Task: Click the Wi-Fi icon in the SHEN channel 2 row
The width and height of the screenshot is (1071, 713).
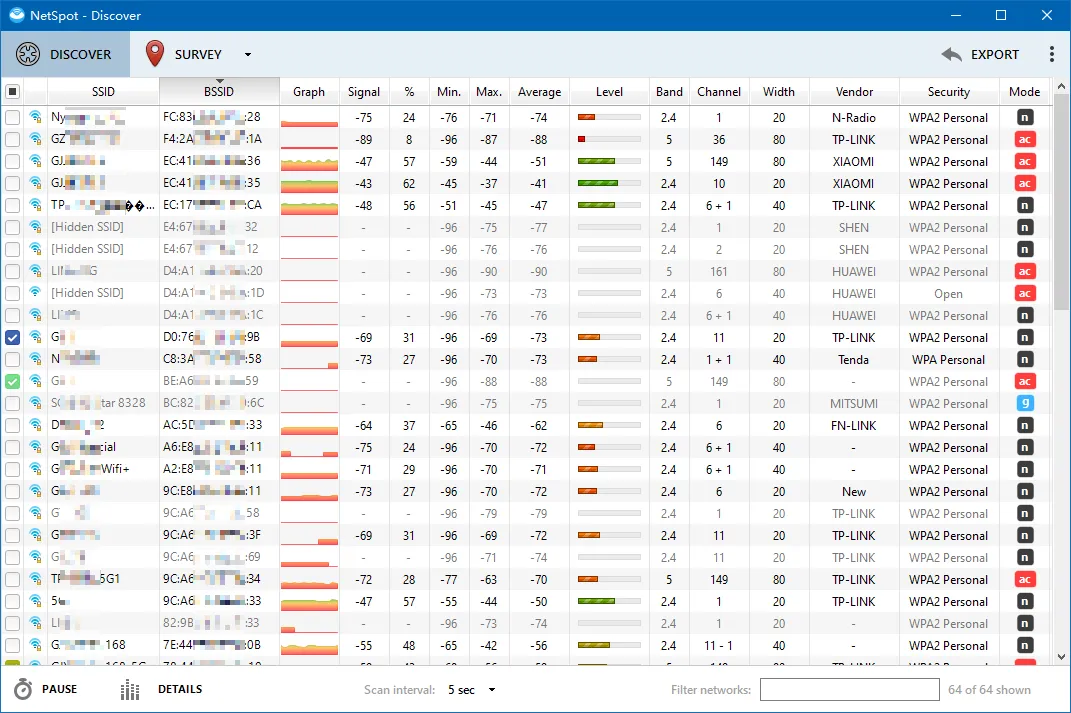Action: point(36,249)
